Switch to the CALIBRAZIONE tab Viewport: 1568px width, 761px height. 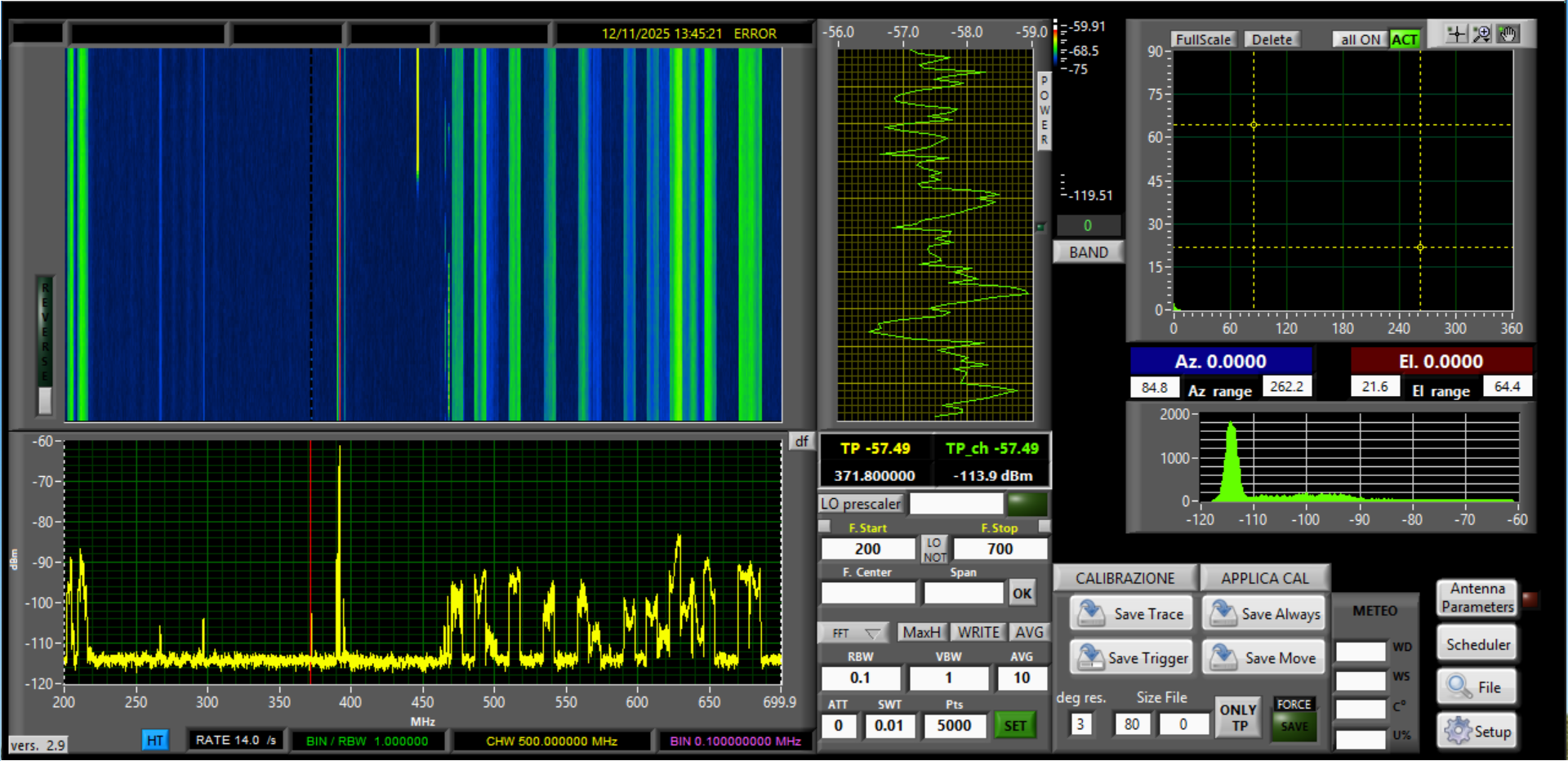[1125, 578]
